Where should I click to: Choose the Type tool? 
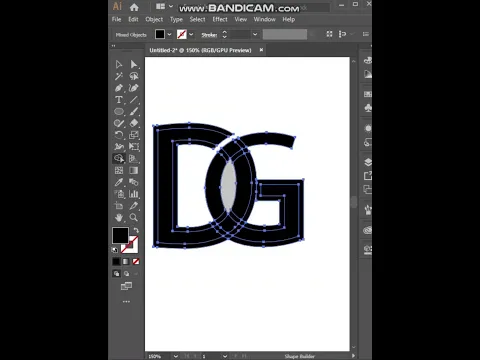[119, 100]
